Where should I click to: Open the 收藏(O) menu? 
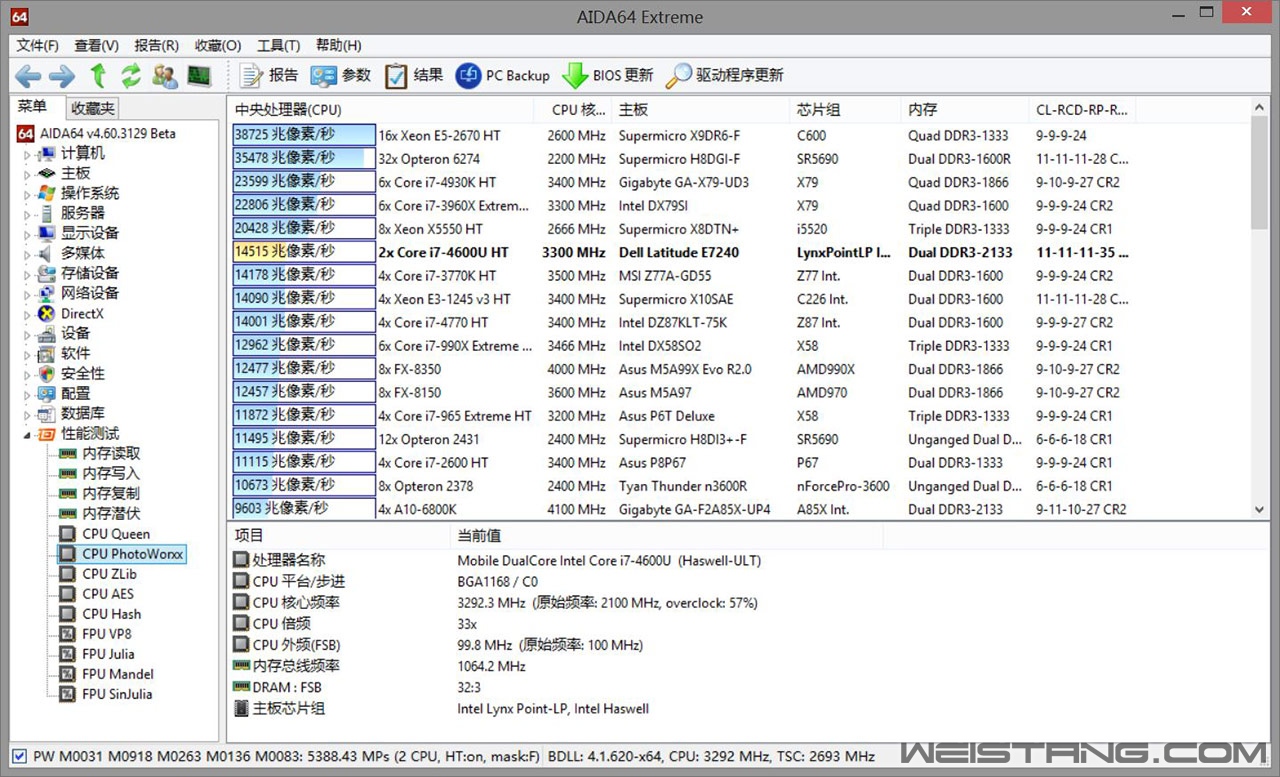(x=218, y=45)
